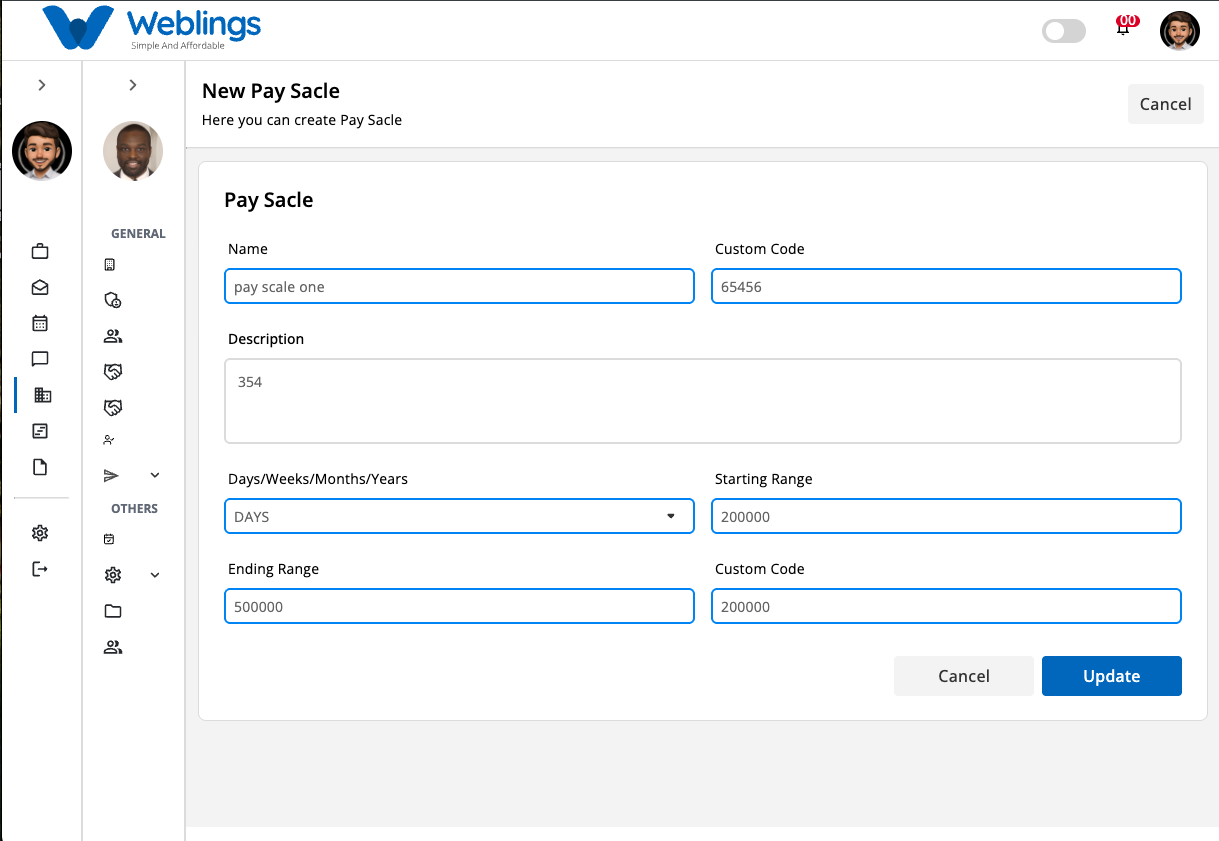The image size is (1219, 841).
Task: Click the Here you can create Pay Sacle subtitle
Action: (x=302, y=120)
